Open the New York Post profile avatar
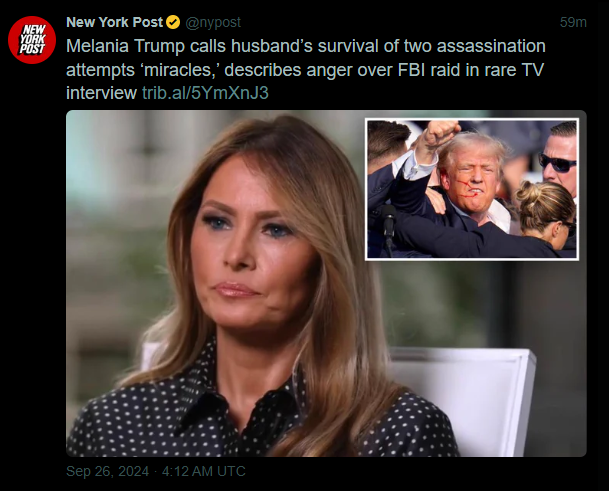The height and width of the screenshot is (491, 609). tap(32, 40)
